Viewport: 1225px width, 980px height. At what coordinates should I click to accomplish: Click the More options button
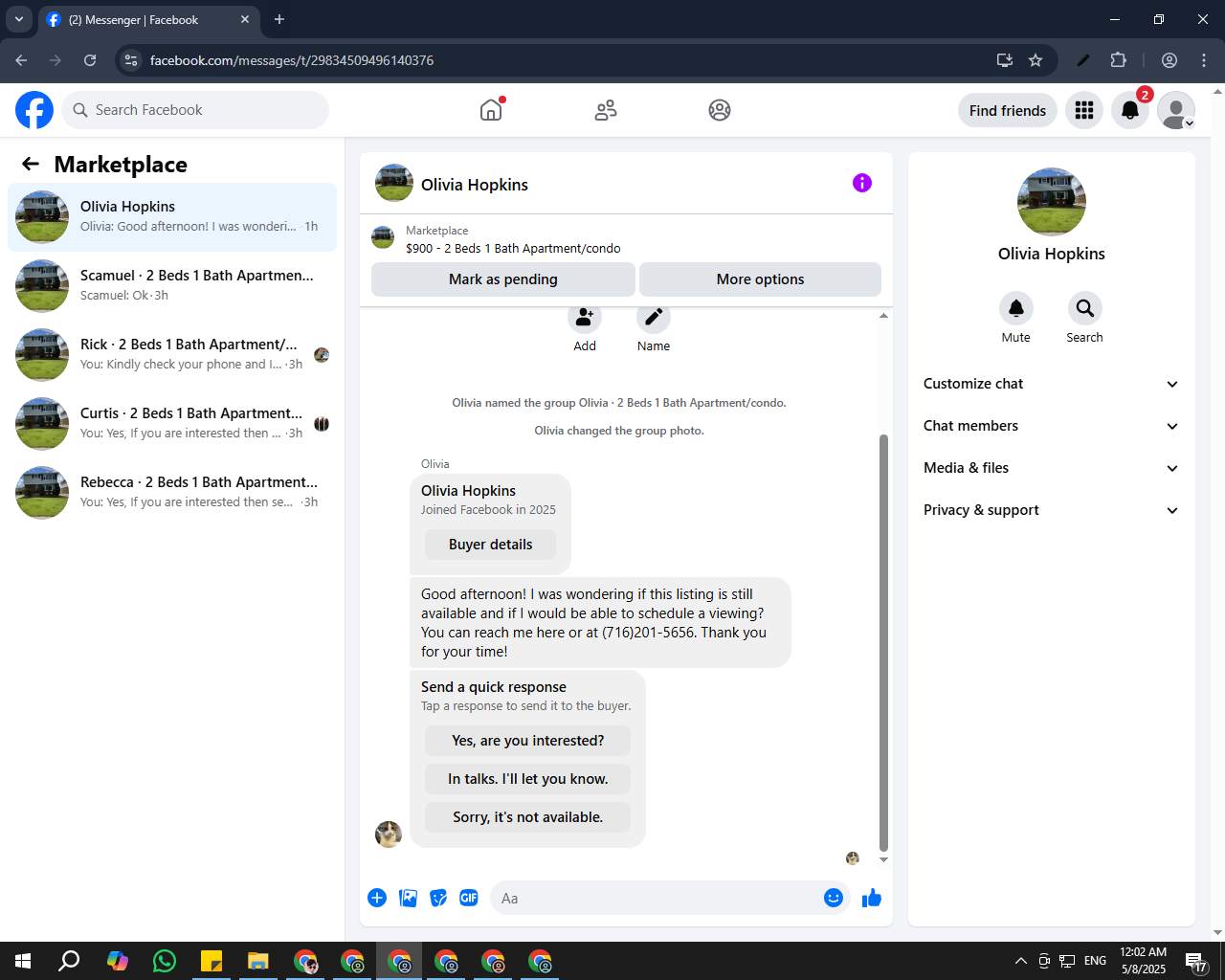(760, 279)
